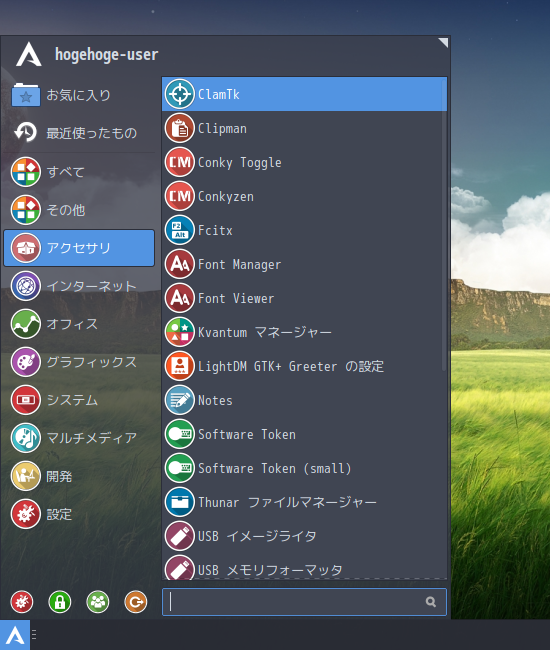Launch Kvantum マネージャー
Image resolution: width=550 pixels, height=650 pixels.
click(x=304, y=332)
